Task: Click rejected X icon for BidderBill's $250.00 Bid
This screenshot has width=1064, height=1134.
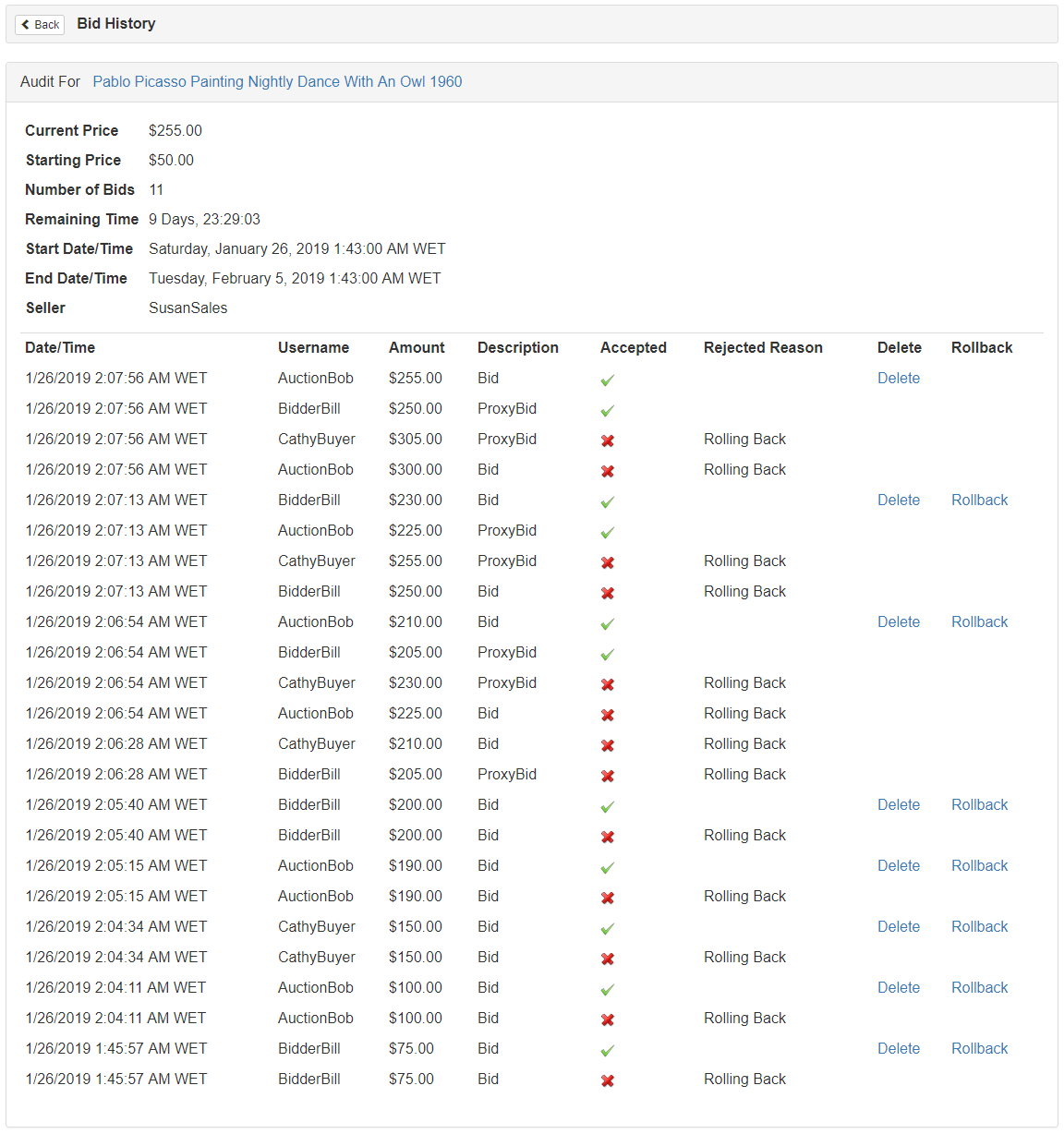Action: pyautogui.click(x=608, y=594)
